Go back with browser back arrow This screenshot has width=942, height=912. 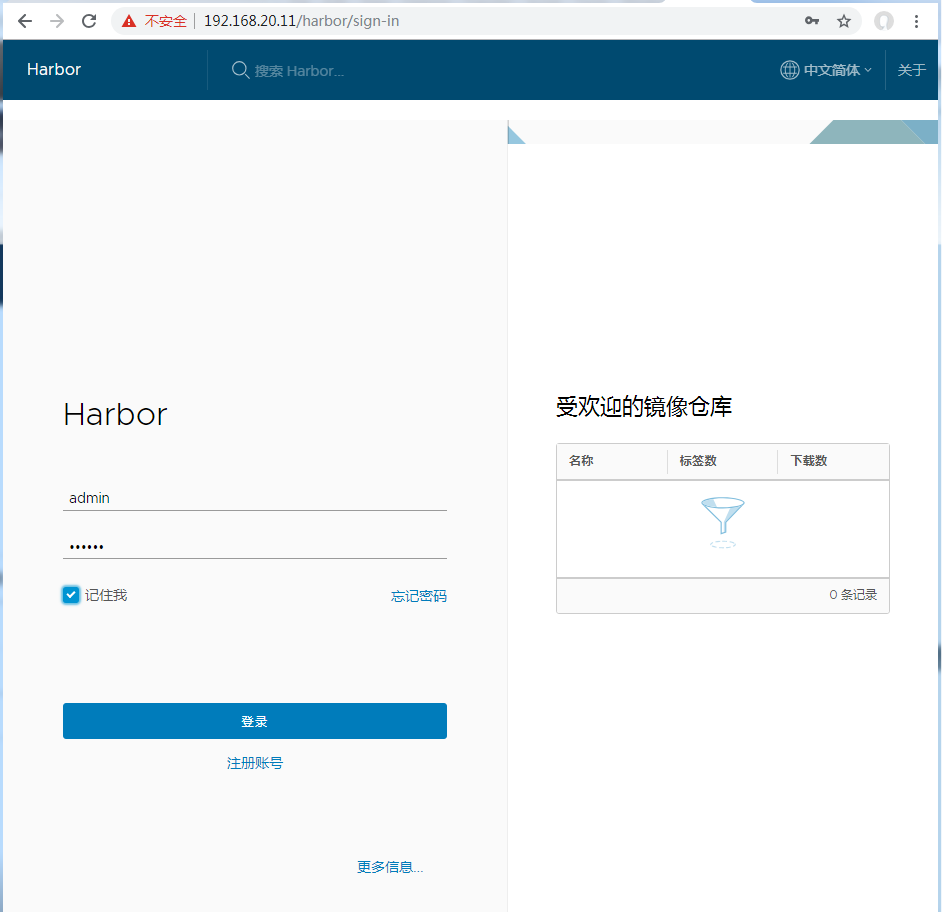[25, 22]
